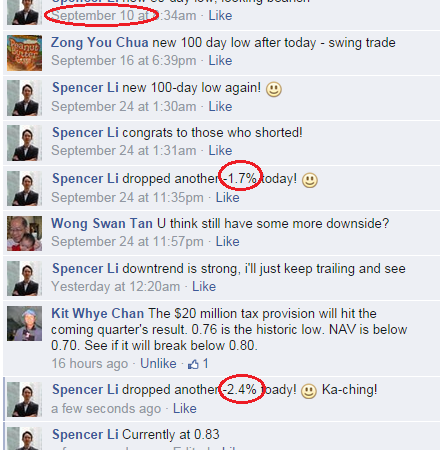440x450 pixels.
Task: Click smiley emoticon before 'Ka-ching!'
Action: pyautogui.click(x=309, y=391)
